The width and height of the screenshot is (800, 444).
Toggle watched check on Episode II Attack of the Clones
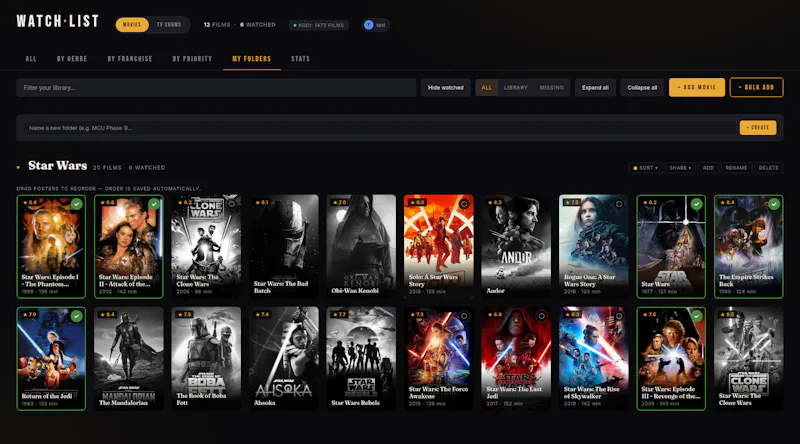click(x=154, y=204)
